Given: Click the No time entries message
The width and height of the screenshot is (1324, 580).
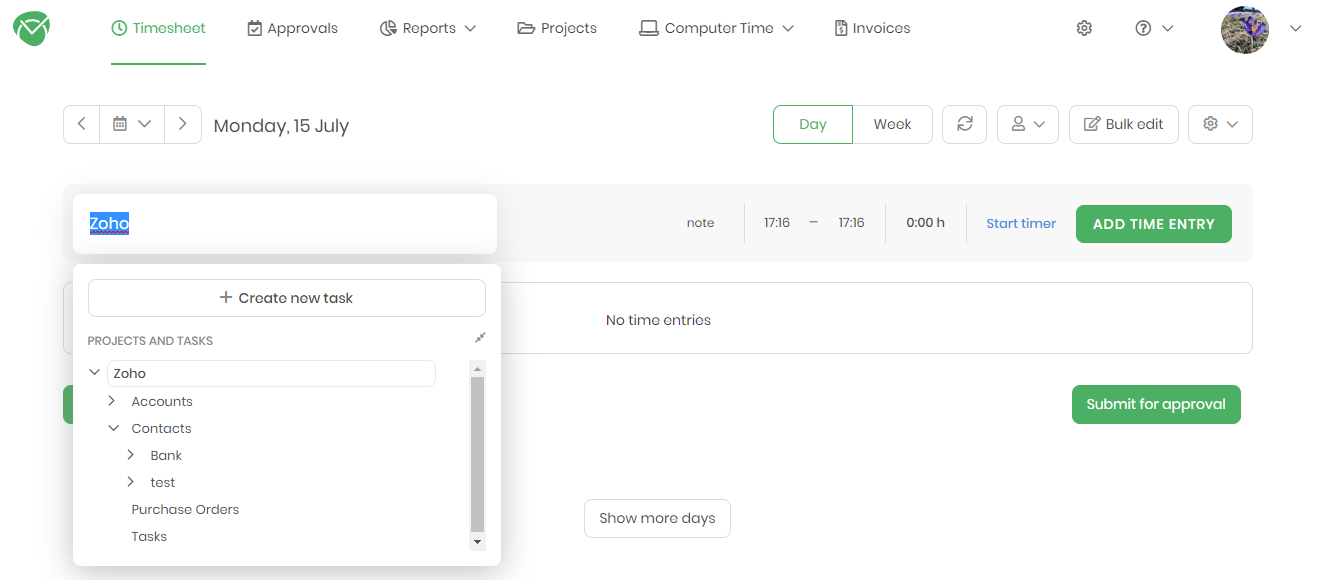Looking at the screenshot, I should (x=658, y=320).
